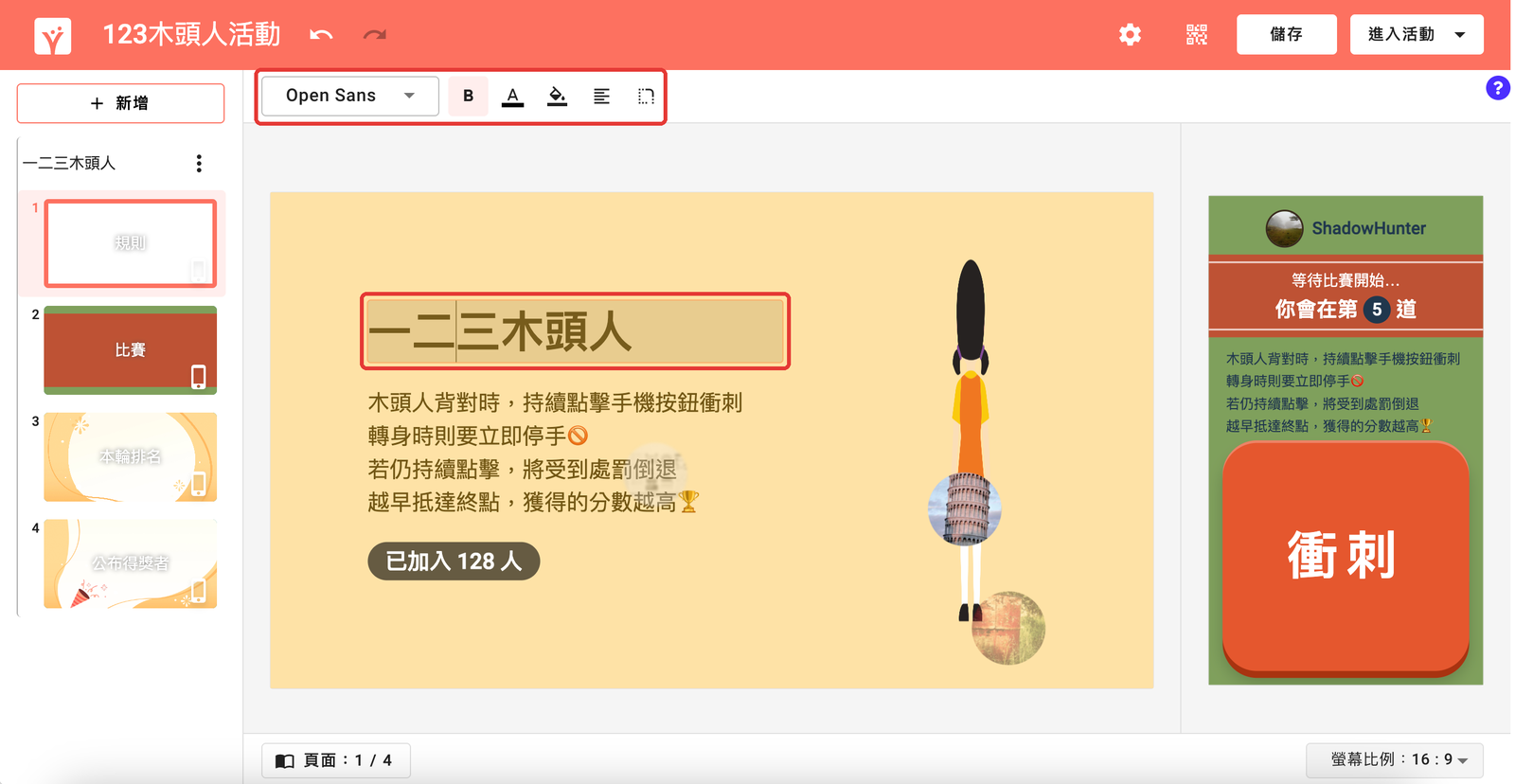Click the 儲存 save button
The height and width of the screenshot is (784, 1515).
tap(1286, 34)
